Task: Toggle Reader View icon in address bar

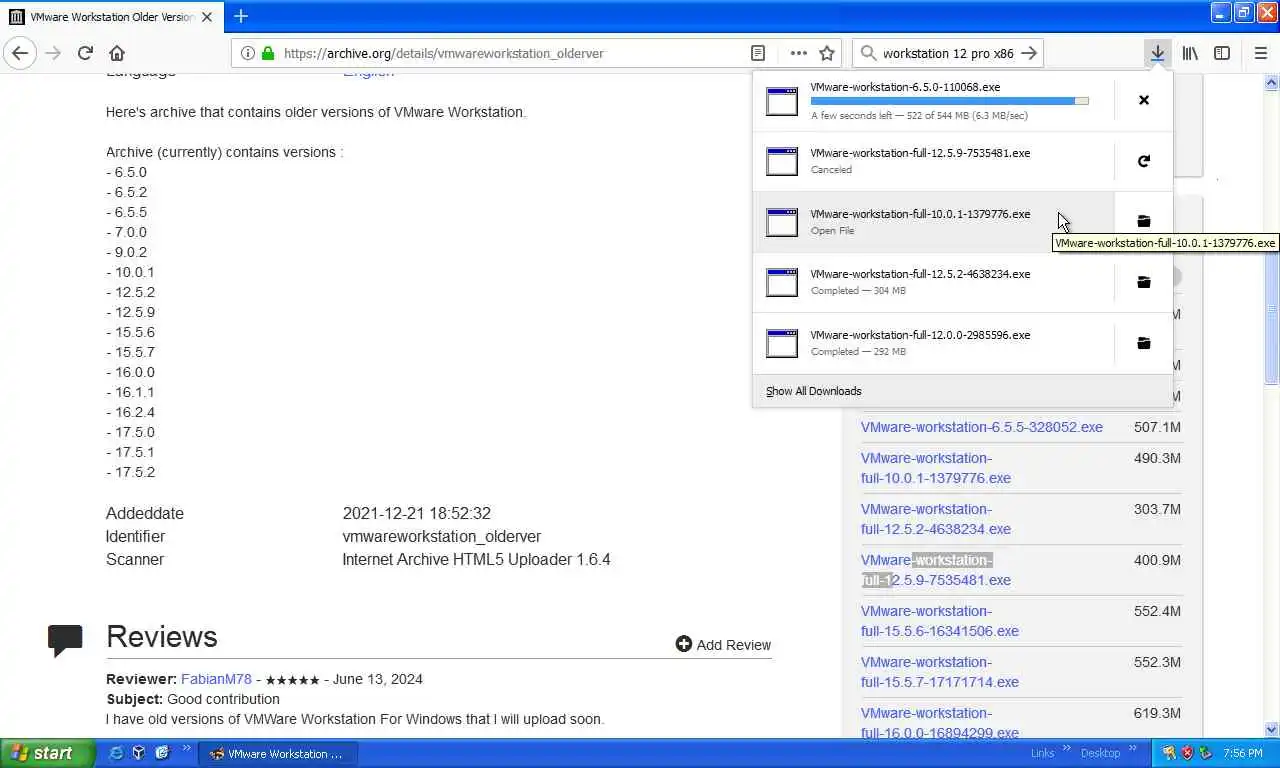Action: [x=758, y=53]
